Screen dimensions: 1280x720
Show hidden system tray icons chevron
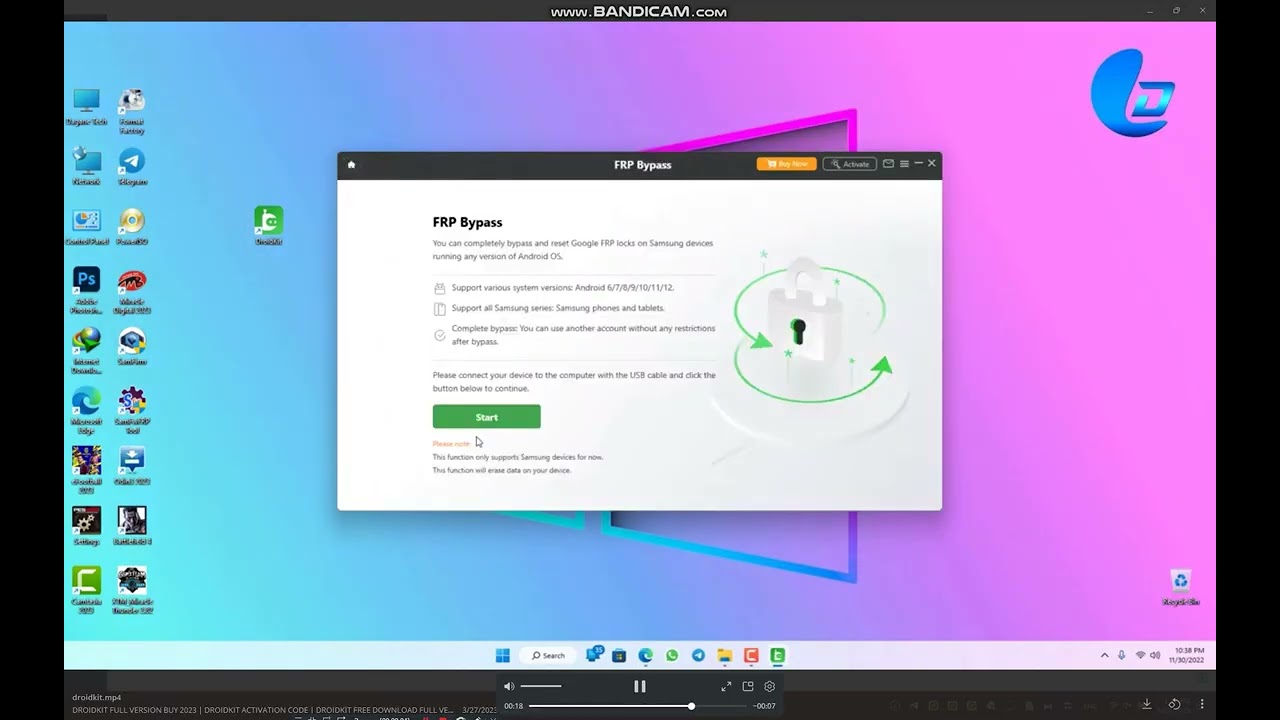click(1104, 655)
